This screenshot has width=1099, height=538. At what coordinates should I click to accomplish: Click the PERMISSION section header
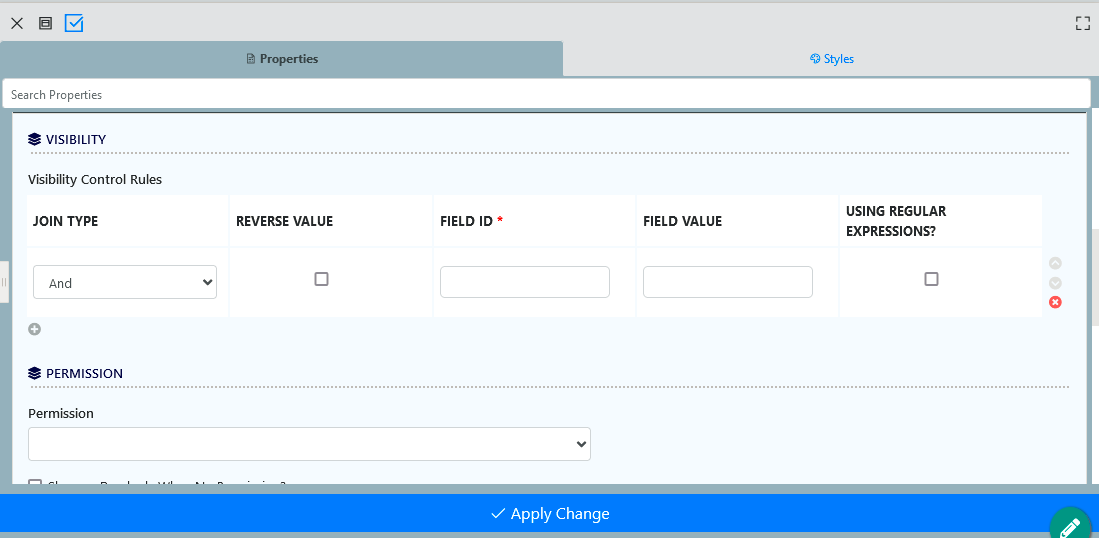(x=76, y=373)
